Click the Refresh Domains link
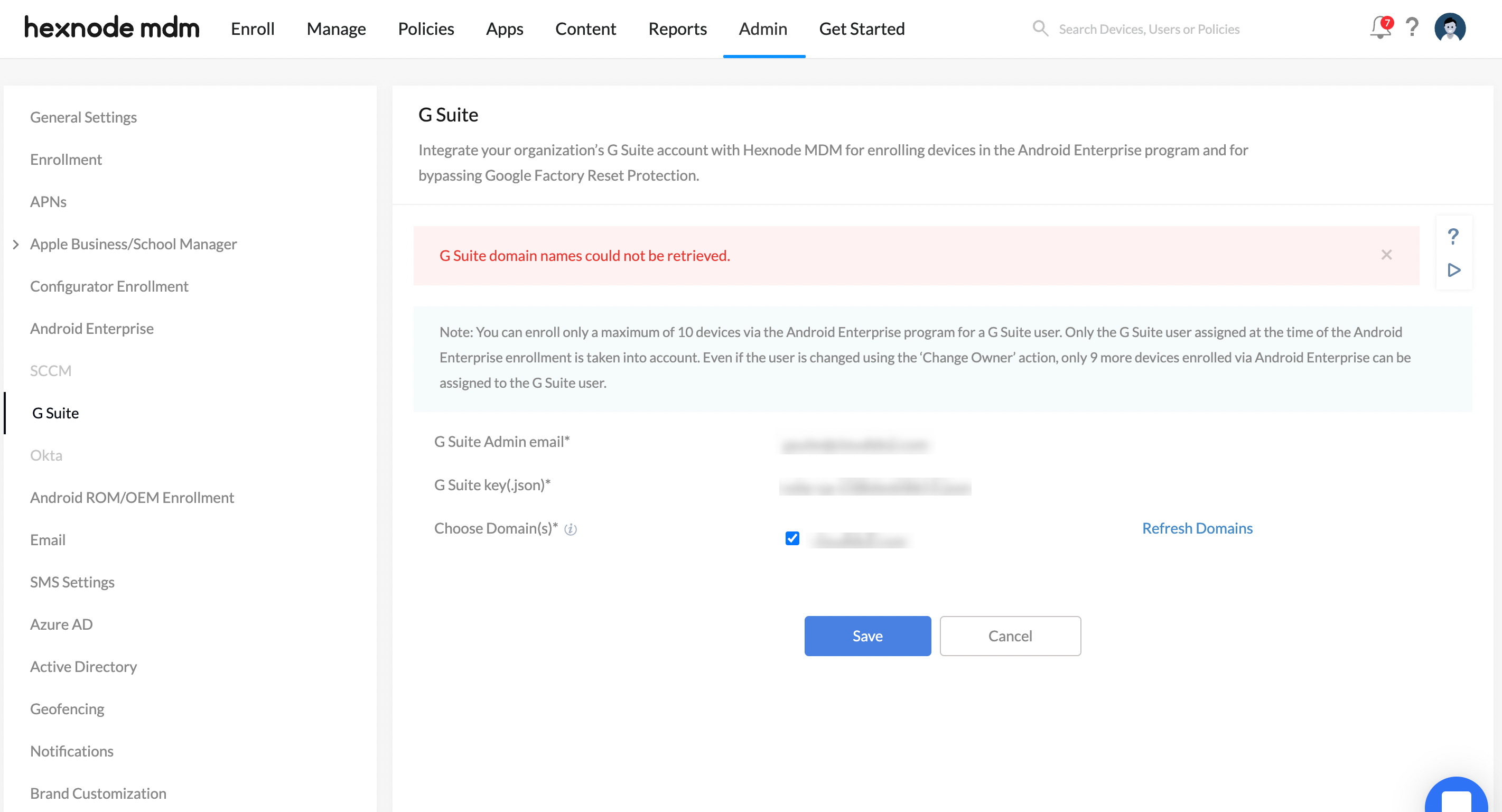Image resolution: width=1502 pixels, height=812 pixels. 1197,528
